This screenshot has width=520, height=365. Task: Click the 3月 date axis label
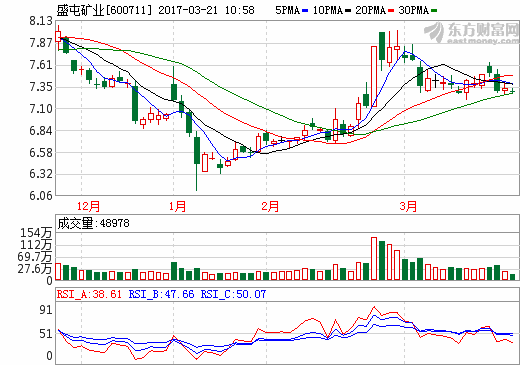click(408, 206)
